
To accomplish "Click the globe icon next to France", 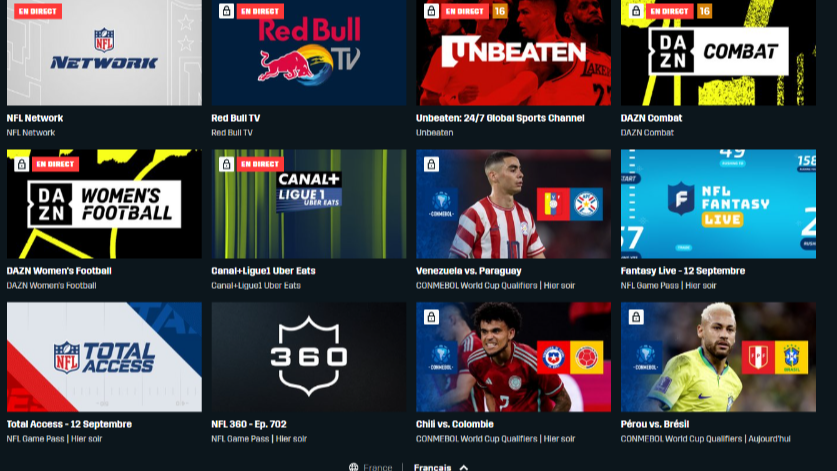I will pyautogui.click(x=353, y=467).
